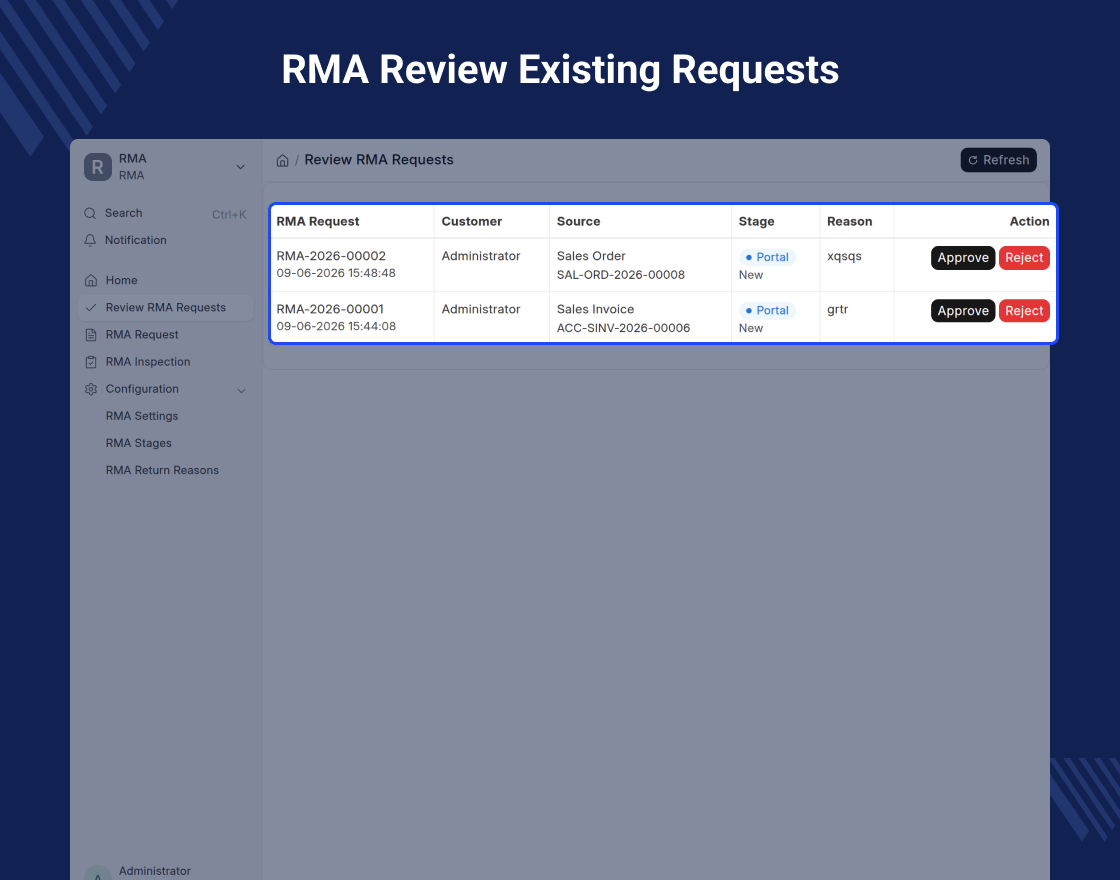The image size is (1120, 880).
Task: Click the RMA Request document icon
Action: click(91, 335)
